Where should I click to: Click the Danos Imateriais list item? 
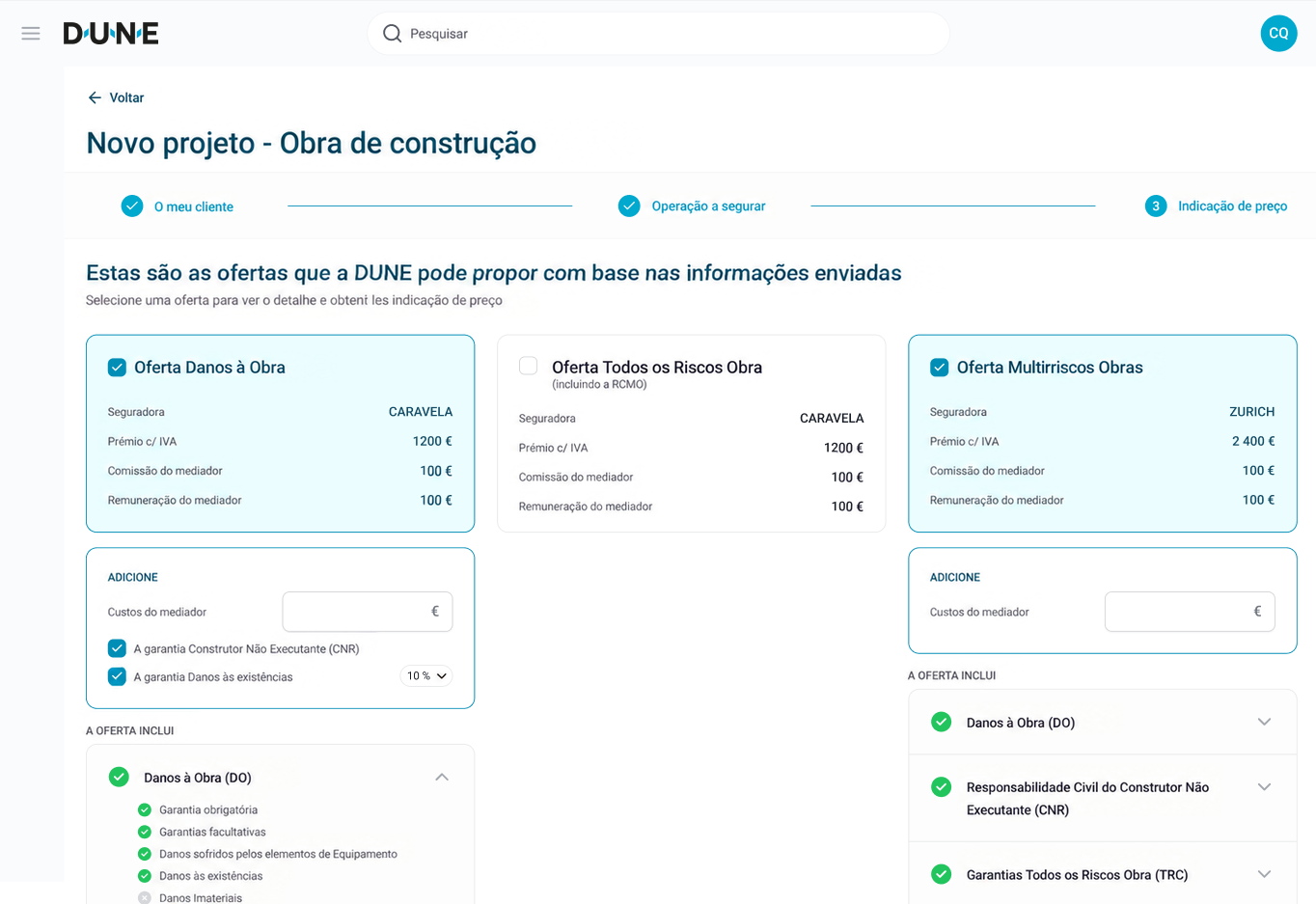point(201,897)
